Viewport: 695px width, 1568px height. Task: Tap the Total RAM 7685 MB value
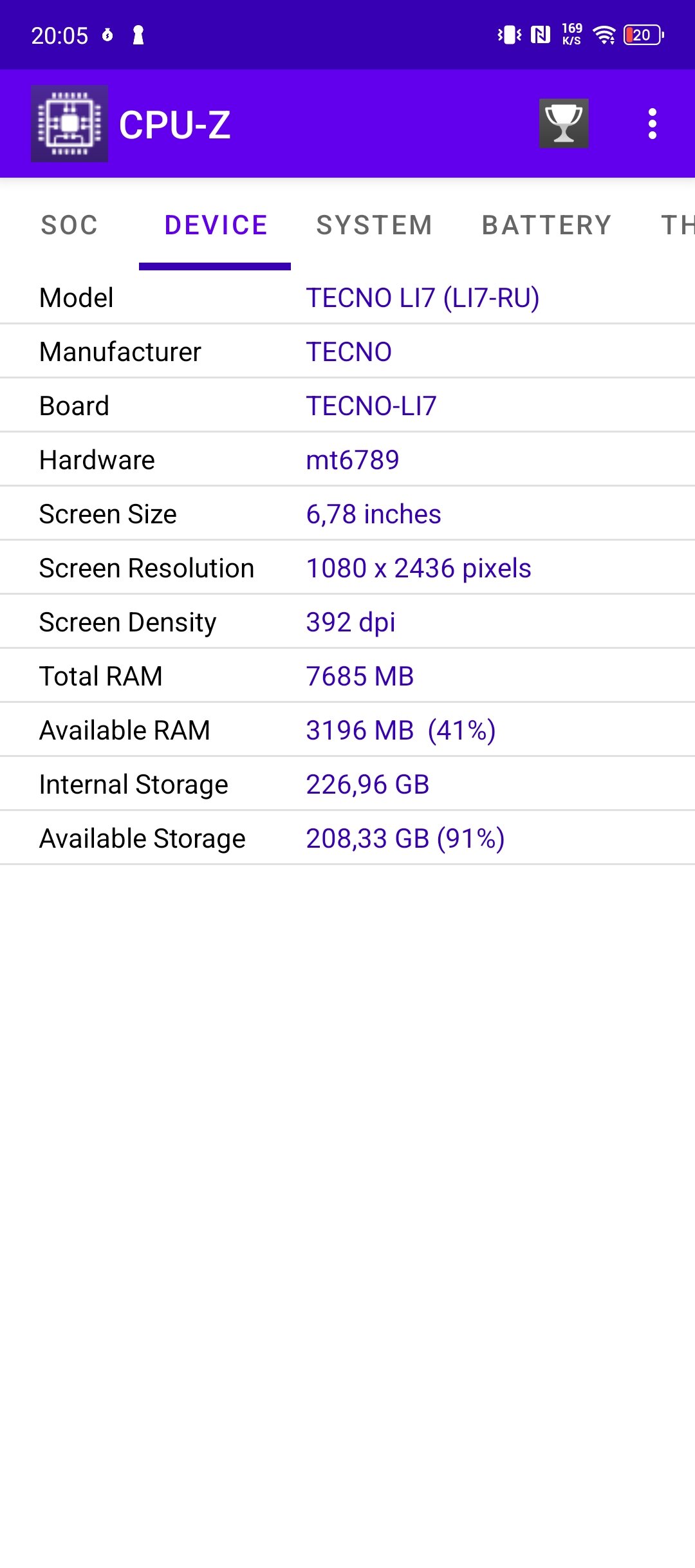pyautogui.click(x=360, y=677)
